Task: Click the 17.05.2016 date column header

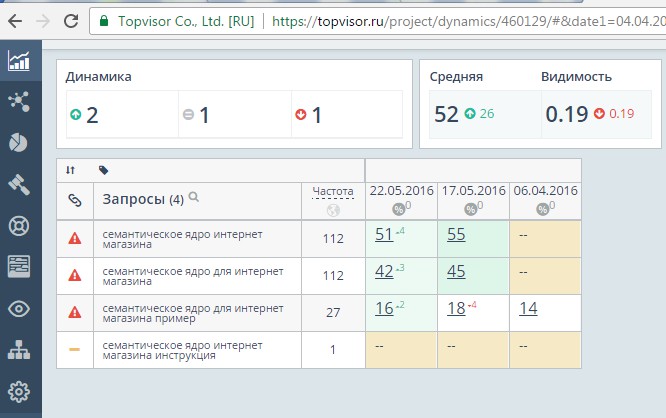Action: click(x=474, y=191)
